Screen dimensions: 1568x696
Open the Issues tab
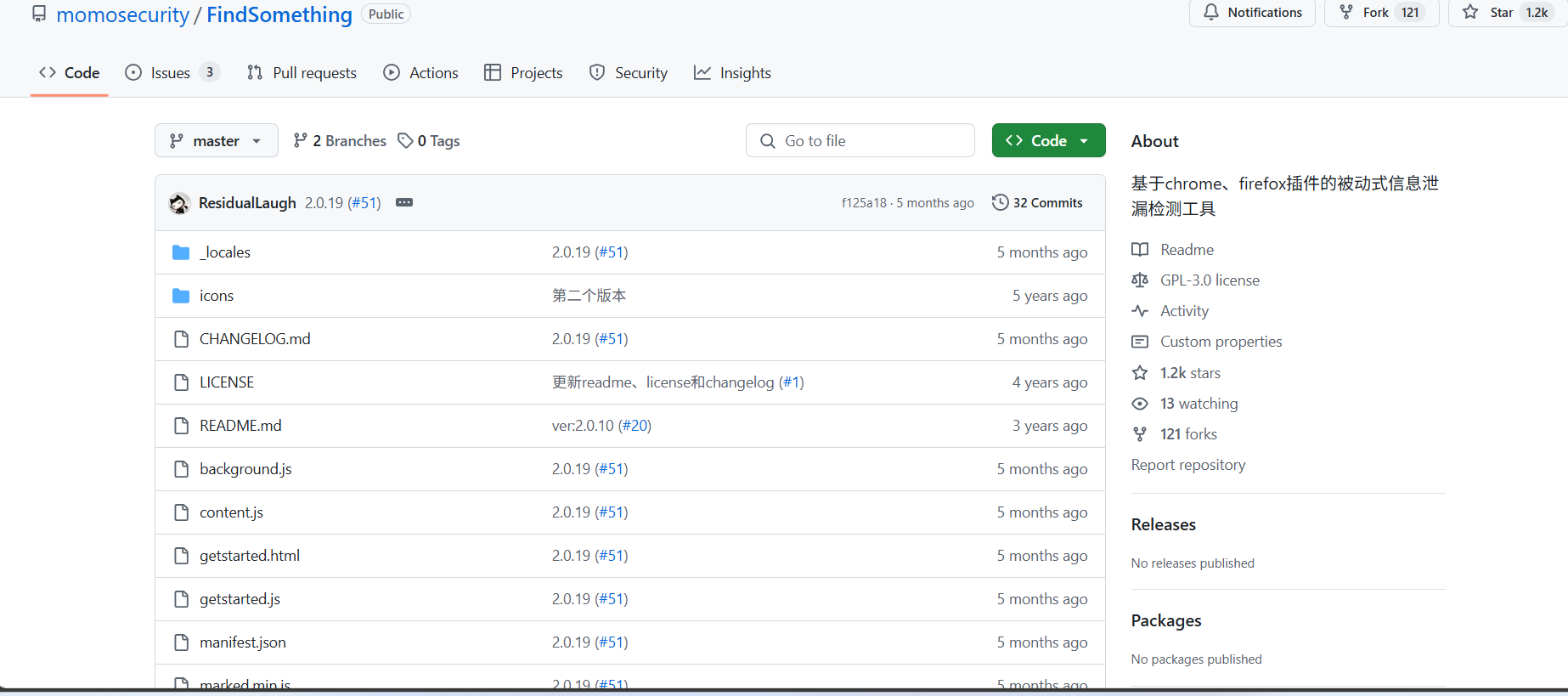tap(172, 73)
